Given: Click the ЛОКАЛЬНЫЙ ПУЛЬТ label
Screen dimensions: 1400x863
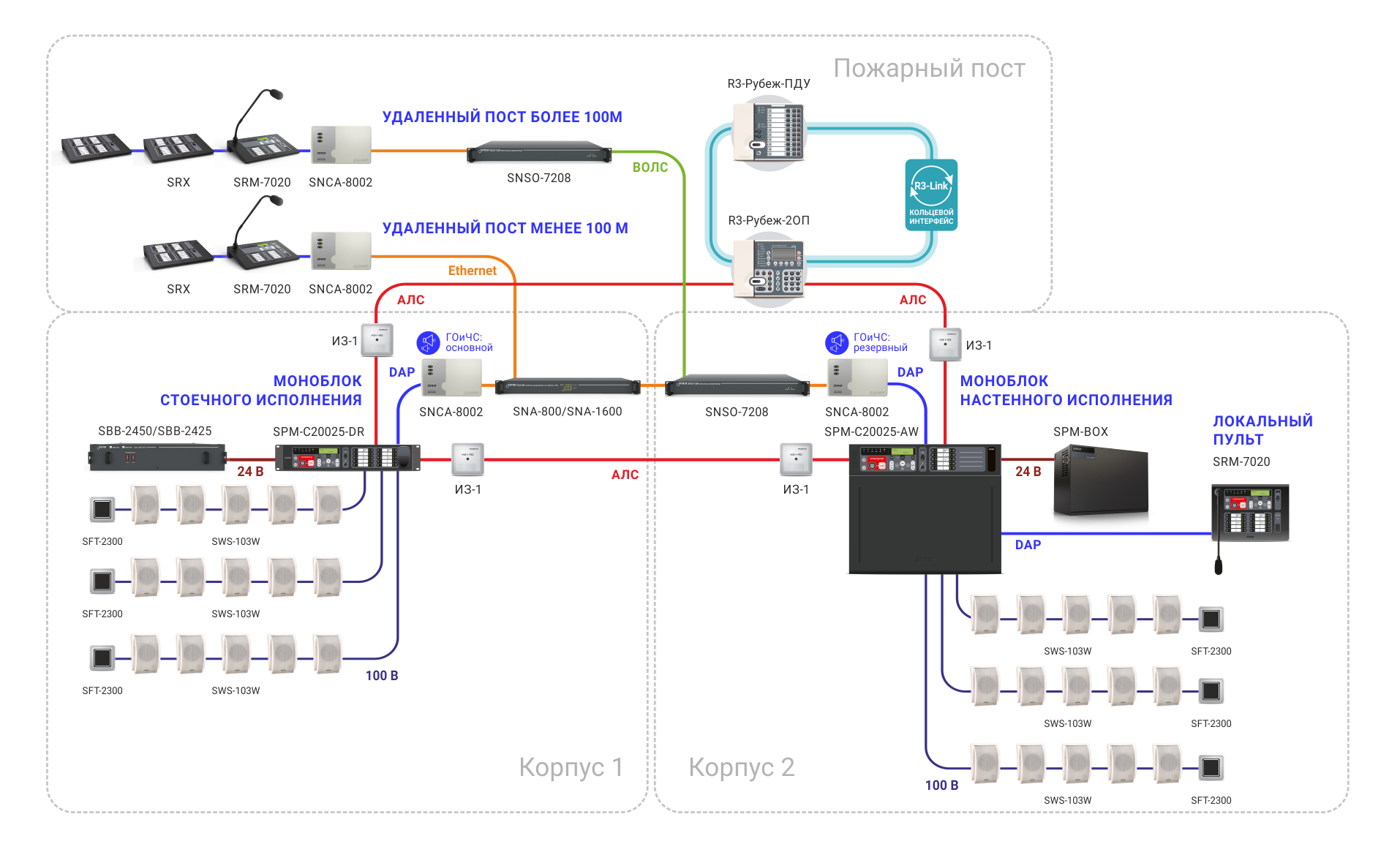Looking at the screenshot, I should tap(1263, 430).
